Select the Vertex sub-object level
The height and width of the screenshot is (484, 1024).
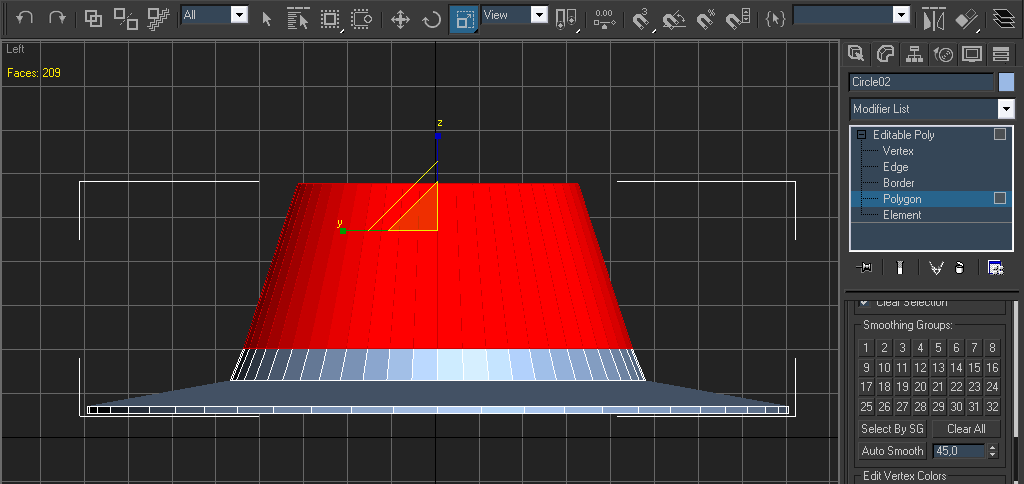coord(898,151)
